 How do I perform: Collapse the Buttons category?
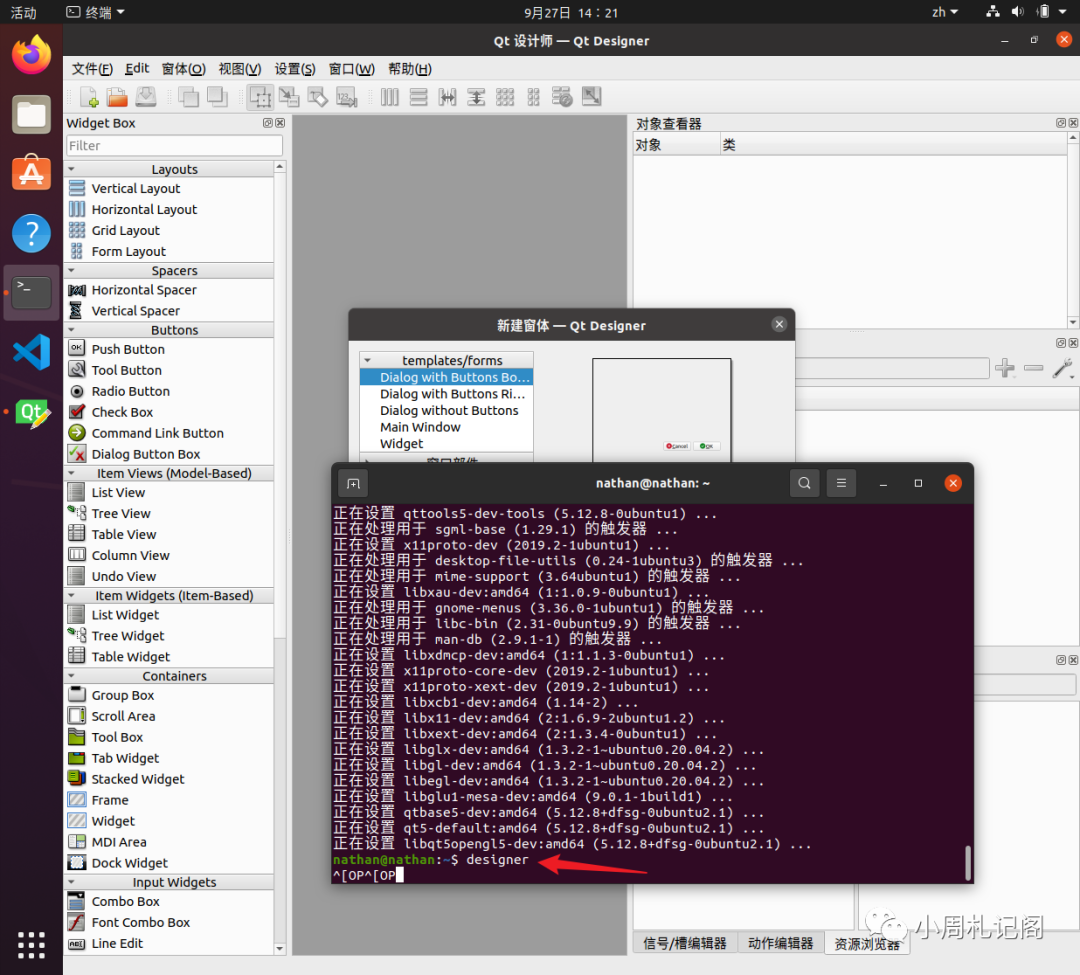pos(71,330)
